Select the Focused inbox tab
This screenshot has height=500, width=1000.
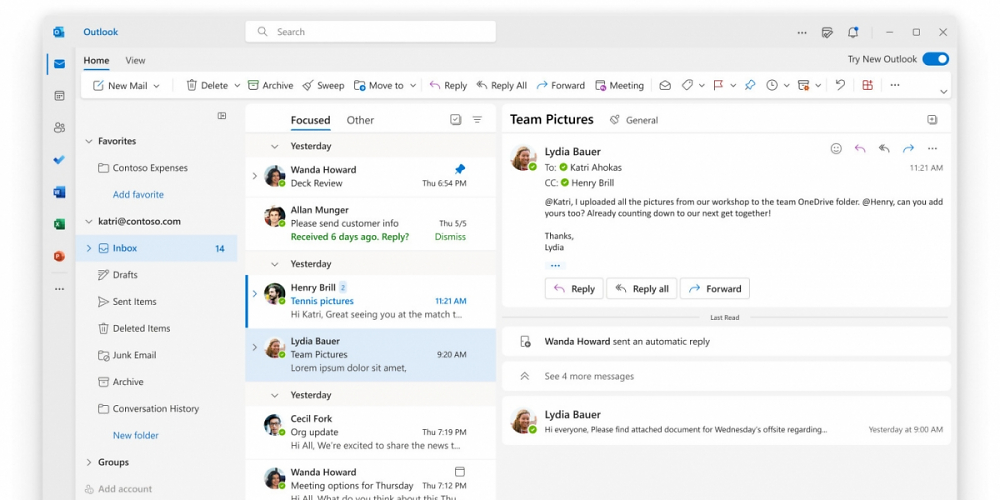pos(311,120)
